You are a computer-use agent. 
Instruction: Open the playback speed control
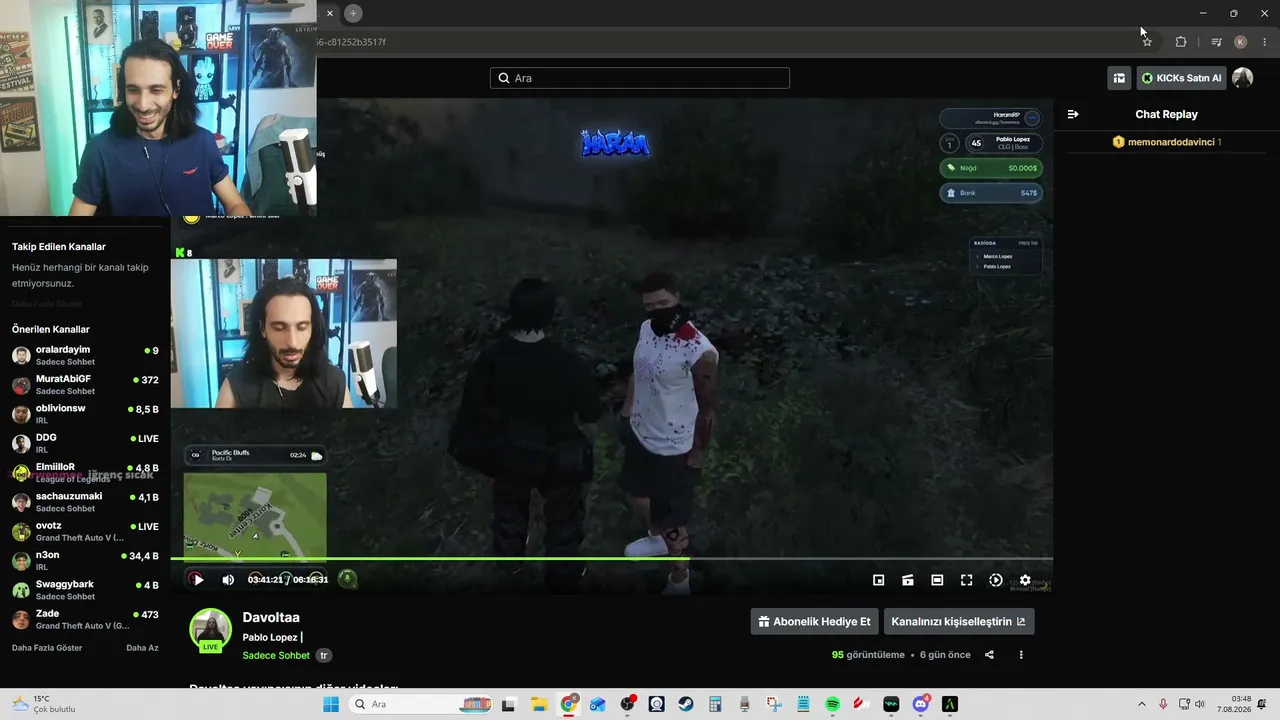pyautogui.click(x=996, y=580)
